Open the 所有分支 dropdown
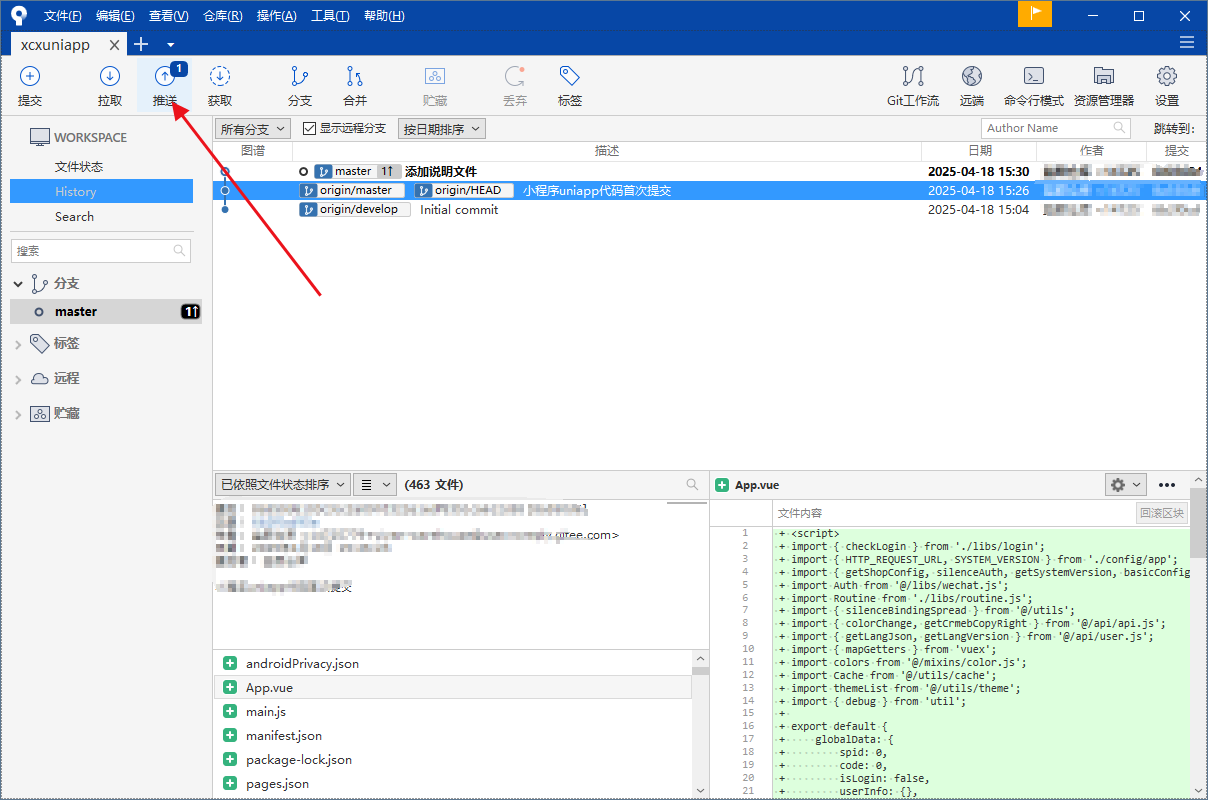This screenshot has width=1208, height=800. [252, 128]
